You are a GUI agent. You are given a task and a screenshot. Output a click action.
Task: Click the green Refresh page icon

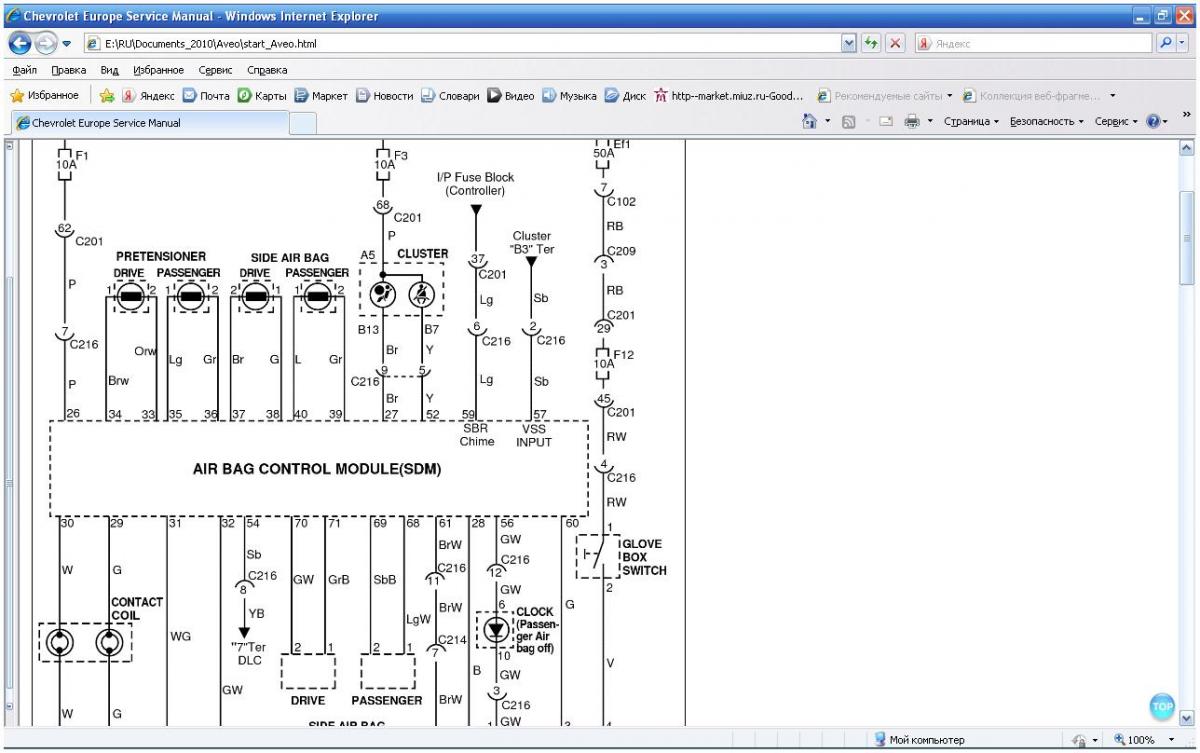[872, 44]
